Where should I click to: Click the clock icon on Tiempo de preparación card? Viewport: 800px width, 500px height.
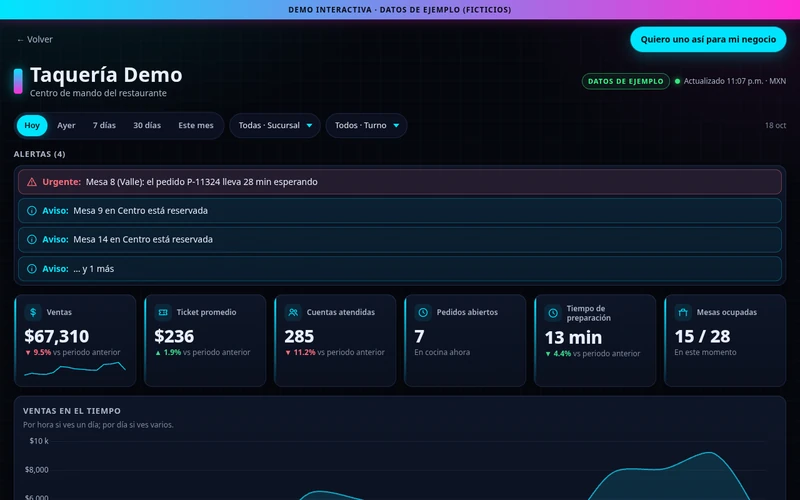(x=553, y=313)
